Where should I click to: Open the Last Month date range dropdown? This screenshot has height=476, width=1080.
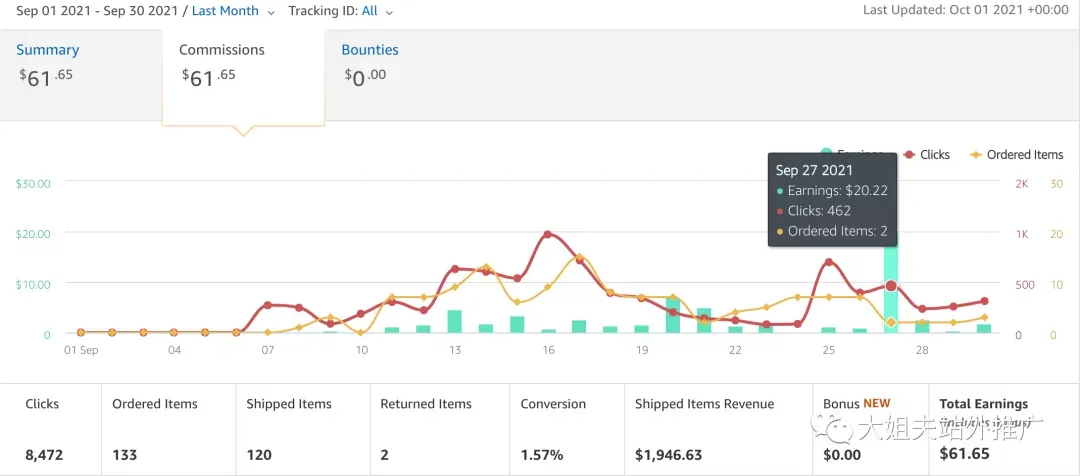225,11
